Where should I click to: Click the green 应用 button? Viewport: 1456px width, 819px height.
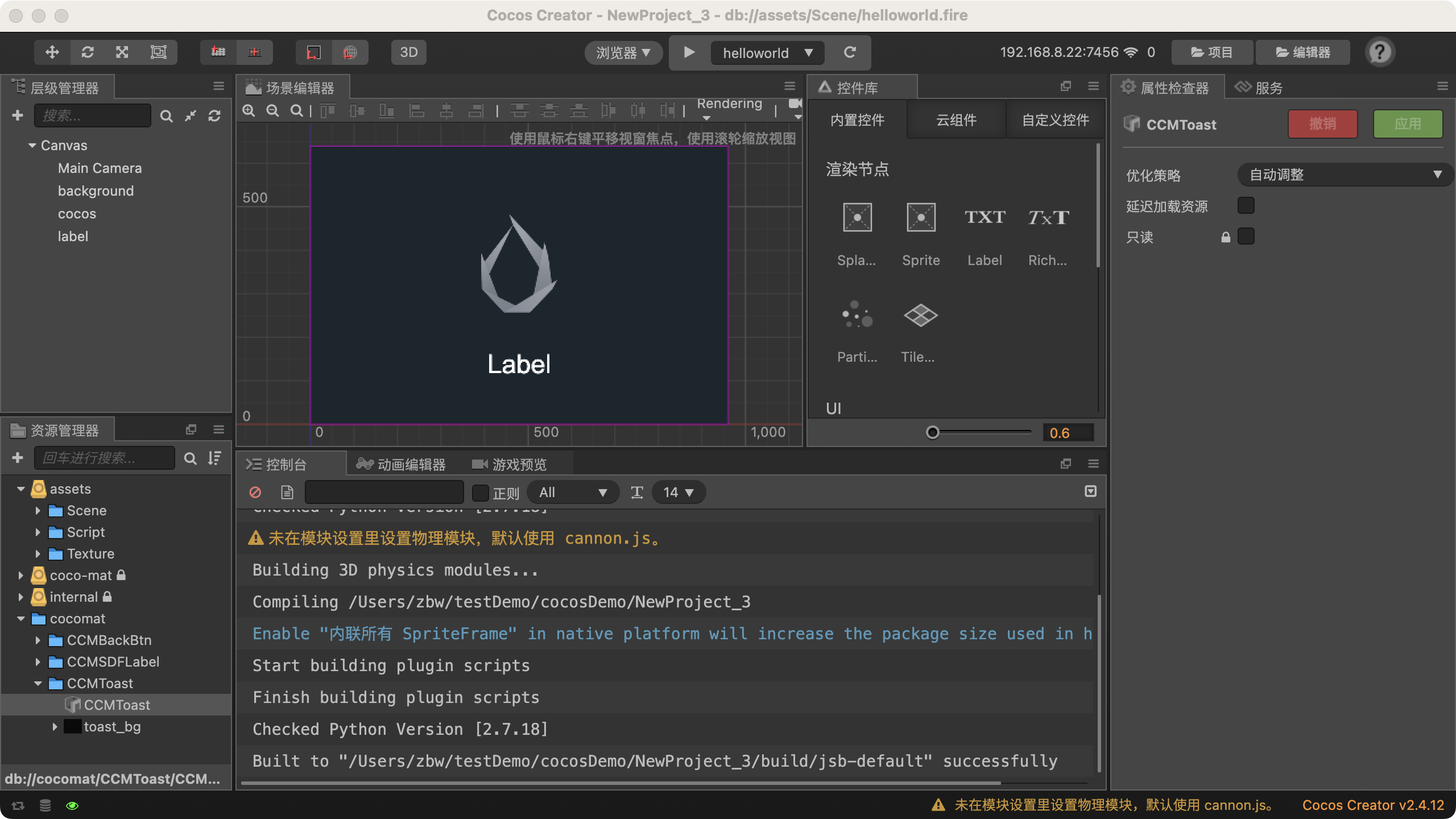1407,124
